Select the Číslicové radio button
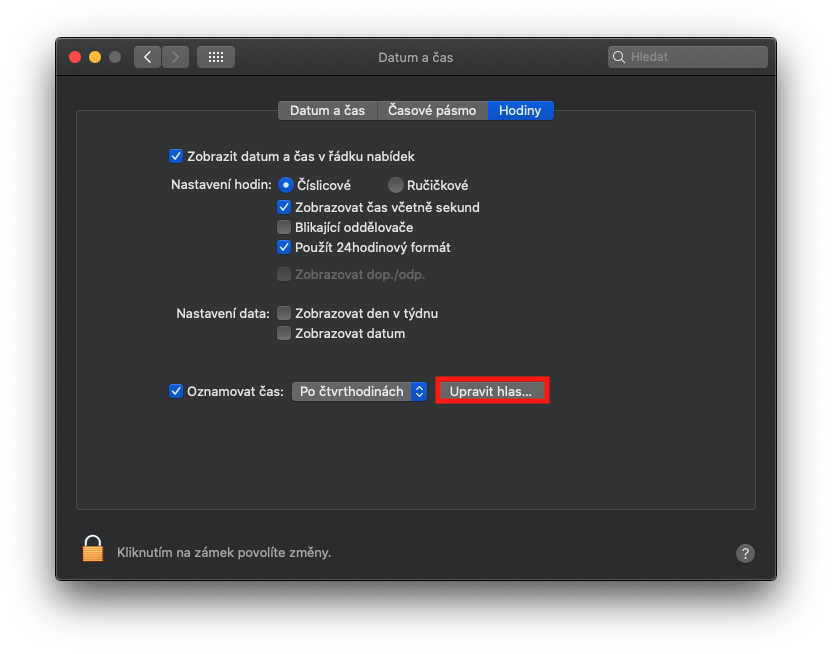 click(285, 185)
